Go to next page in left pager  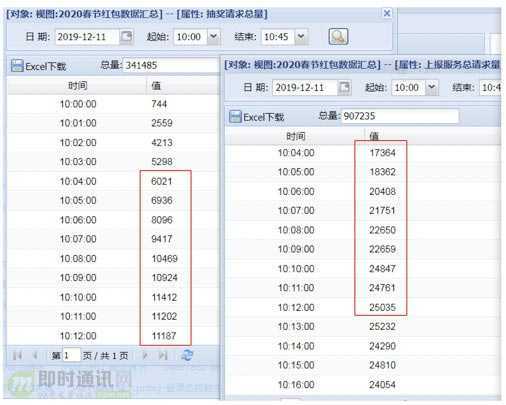coord(145,356)
